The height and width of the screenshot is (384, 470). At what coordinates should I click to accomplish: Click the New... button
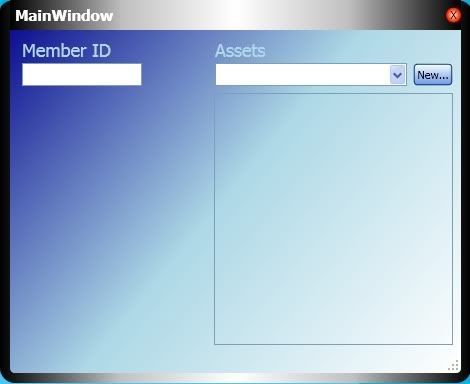click(433, 75)
